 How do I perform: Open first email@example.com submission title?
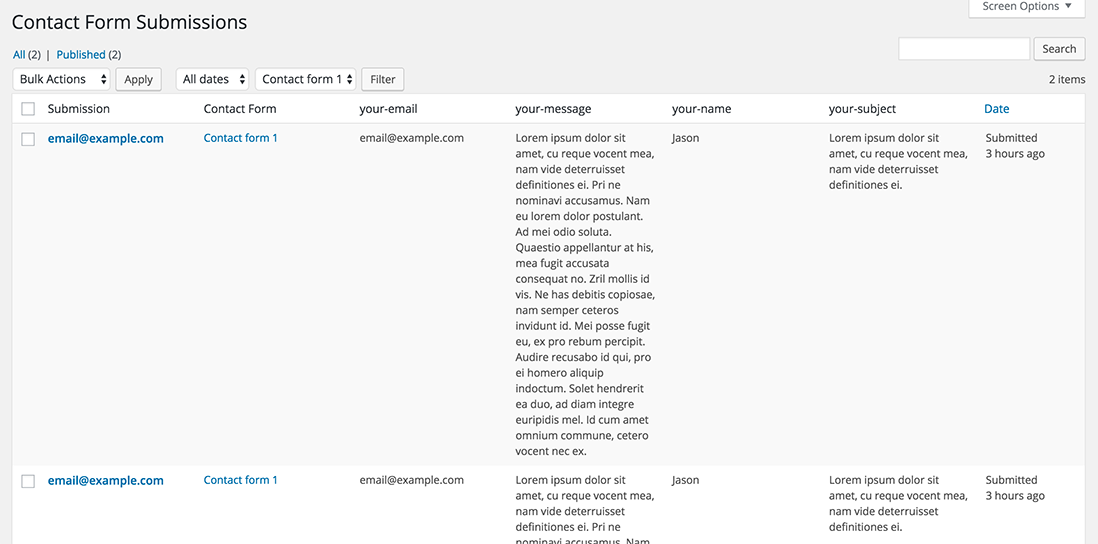click(x=105, y=139)
